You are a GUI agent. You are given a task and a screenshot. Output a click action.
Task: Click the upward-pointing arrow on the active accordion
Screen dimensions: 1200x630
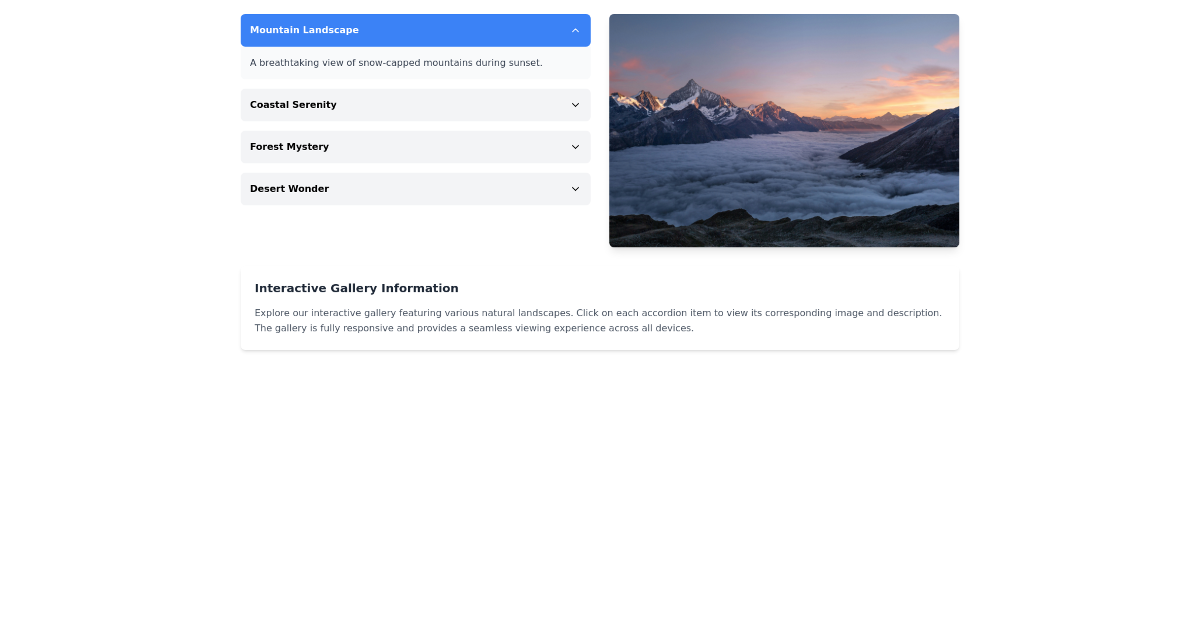click(x=575, y=30)
